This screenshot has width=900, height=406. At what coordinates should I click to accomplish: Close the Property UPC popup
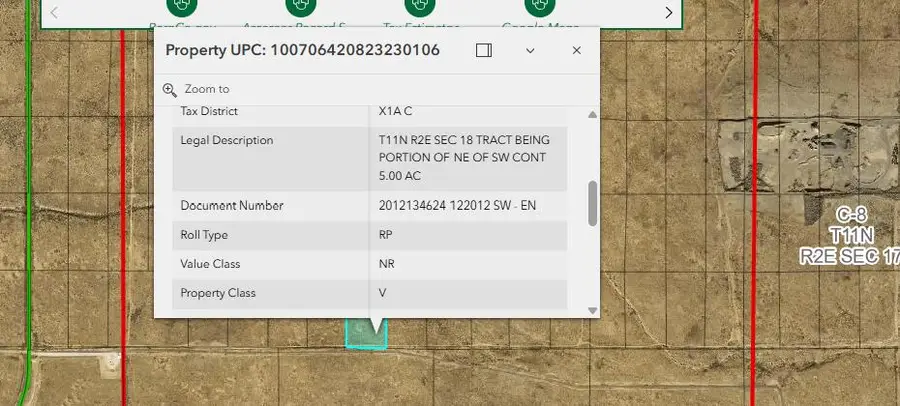click(x=577, y=51)
